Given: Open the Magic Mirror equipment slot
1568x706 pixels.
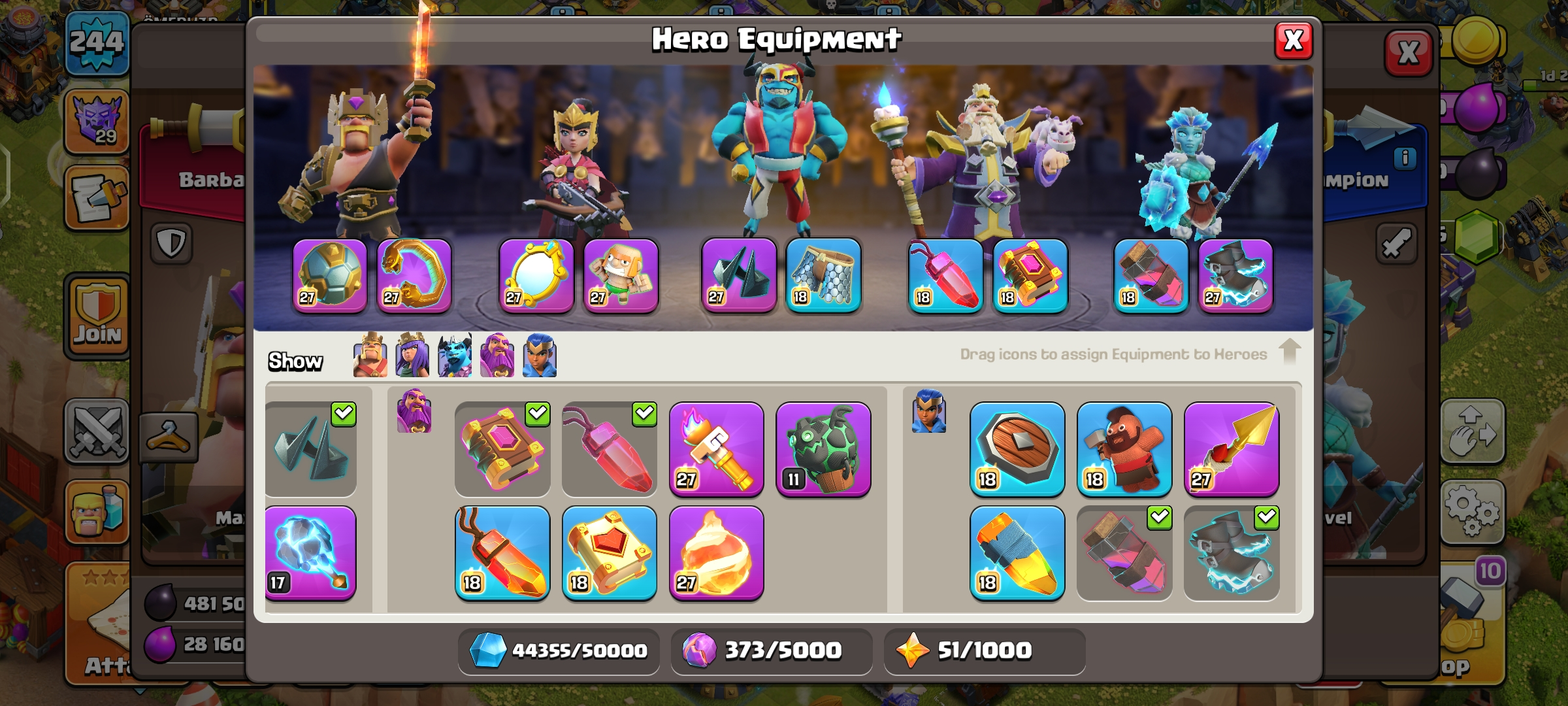Looking at the screenshot, I should [536, 276].
